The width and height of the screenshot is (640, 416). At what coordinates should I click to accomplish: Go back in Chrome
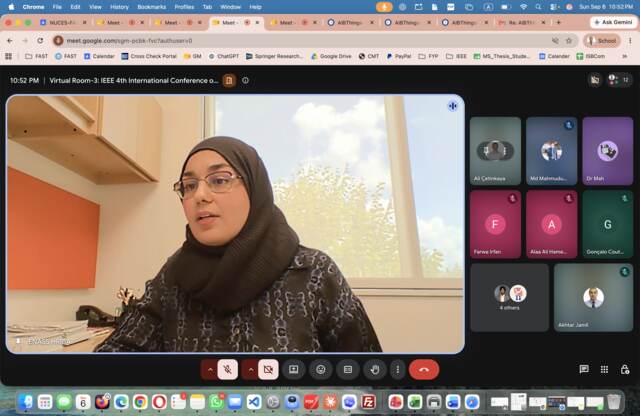tap(10, 40)
